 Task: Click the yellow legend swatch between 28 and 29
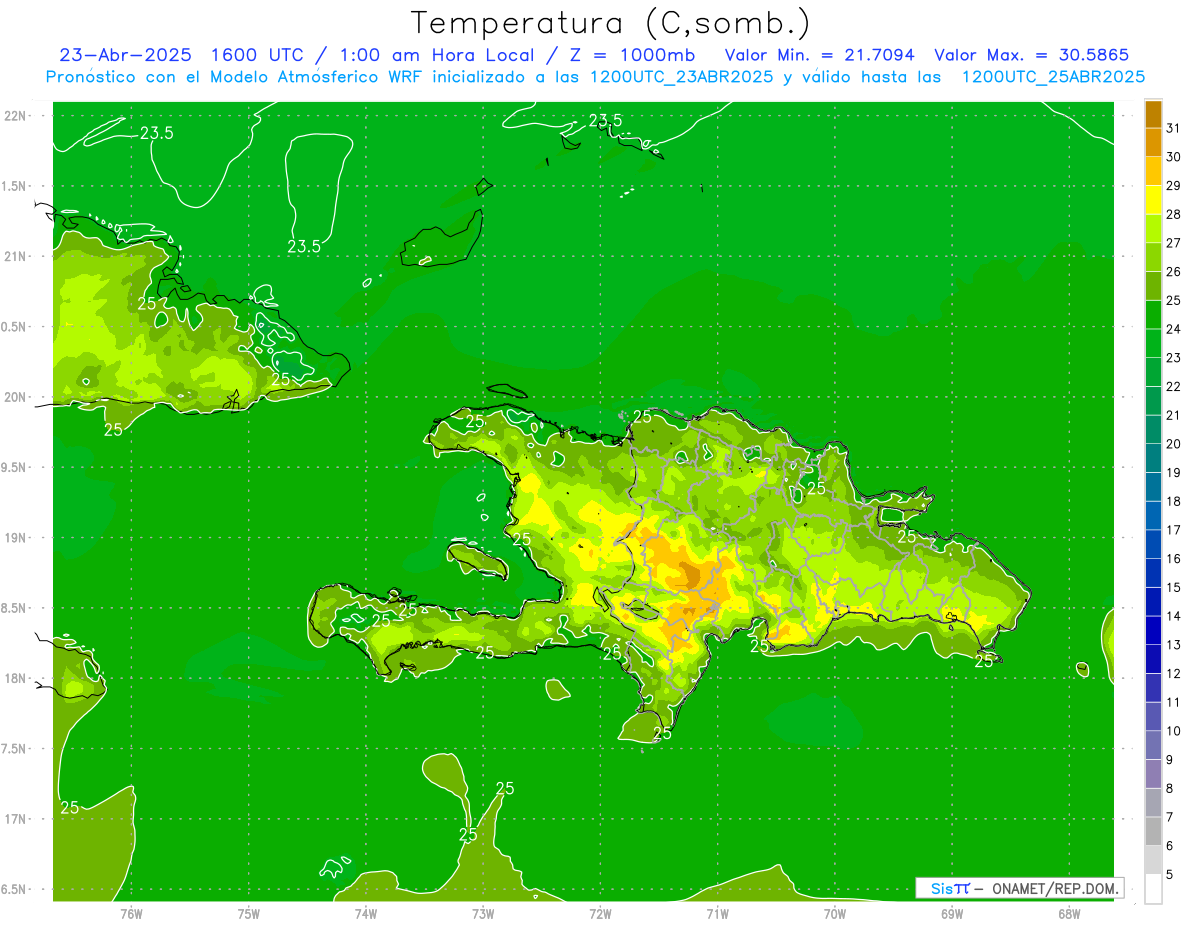pos(1153,200)
